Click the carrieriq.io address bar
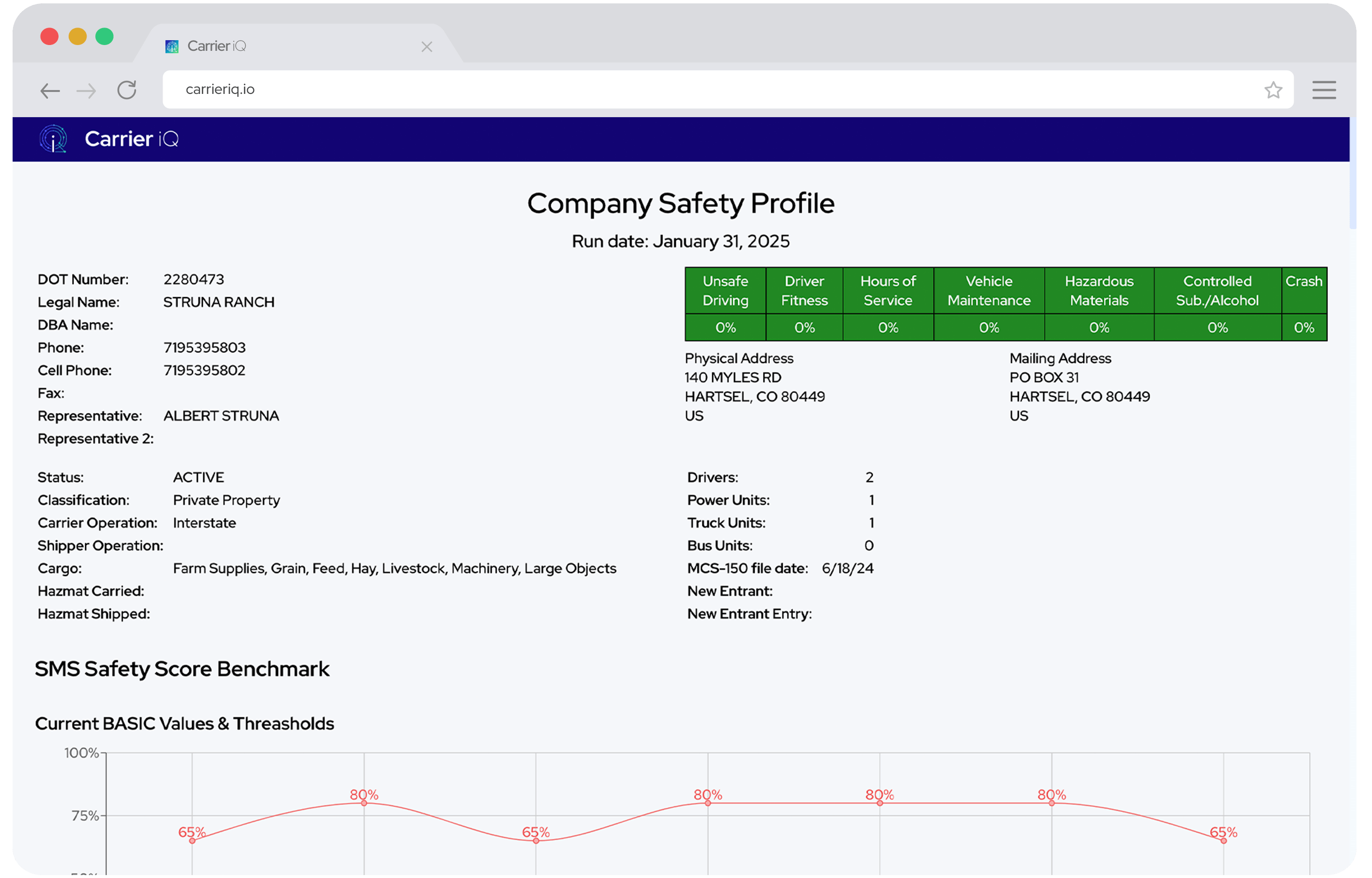 click(684, 90)
